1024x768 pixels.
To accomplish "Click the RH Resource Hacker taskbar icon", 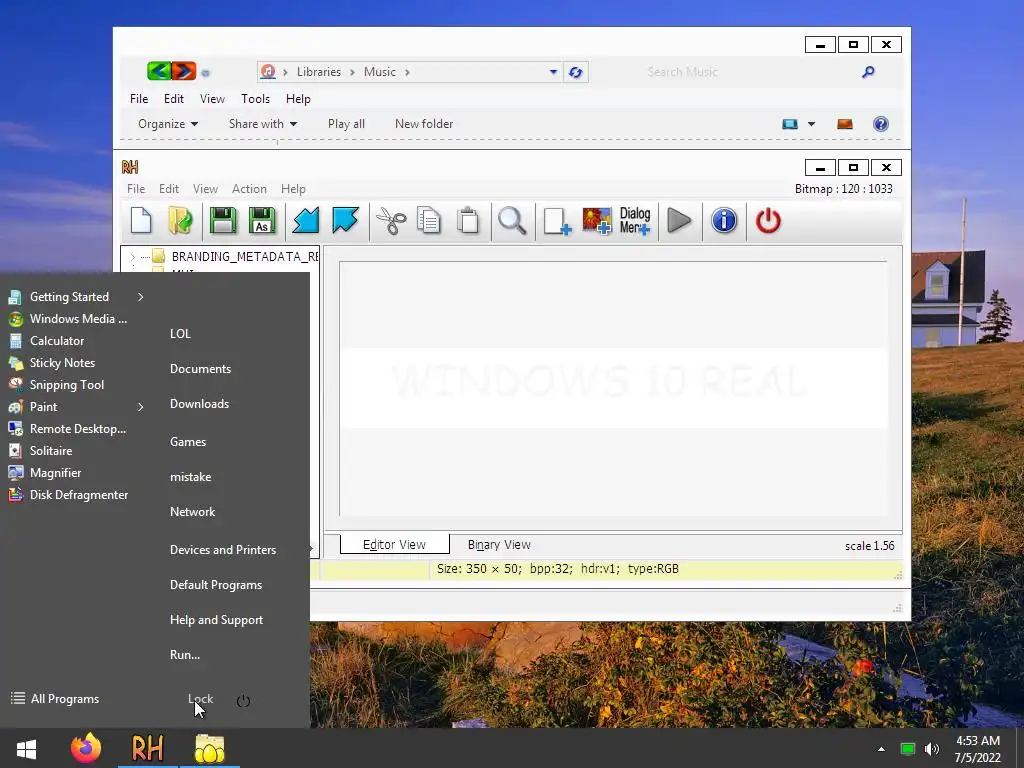I will [x=148, y=748].
